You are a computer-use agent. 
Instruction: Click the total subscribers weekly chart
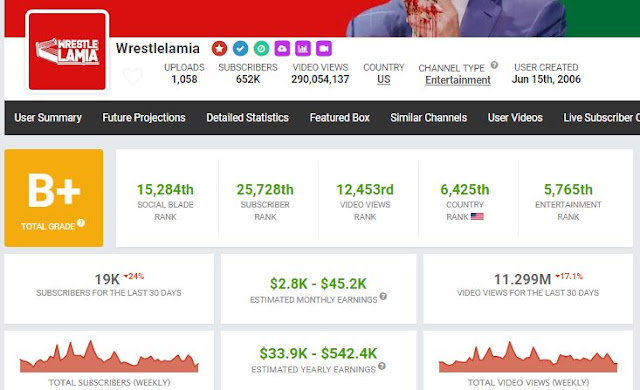[109, 356]
